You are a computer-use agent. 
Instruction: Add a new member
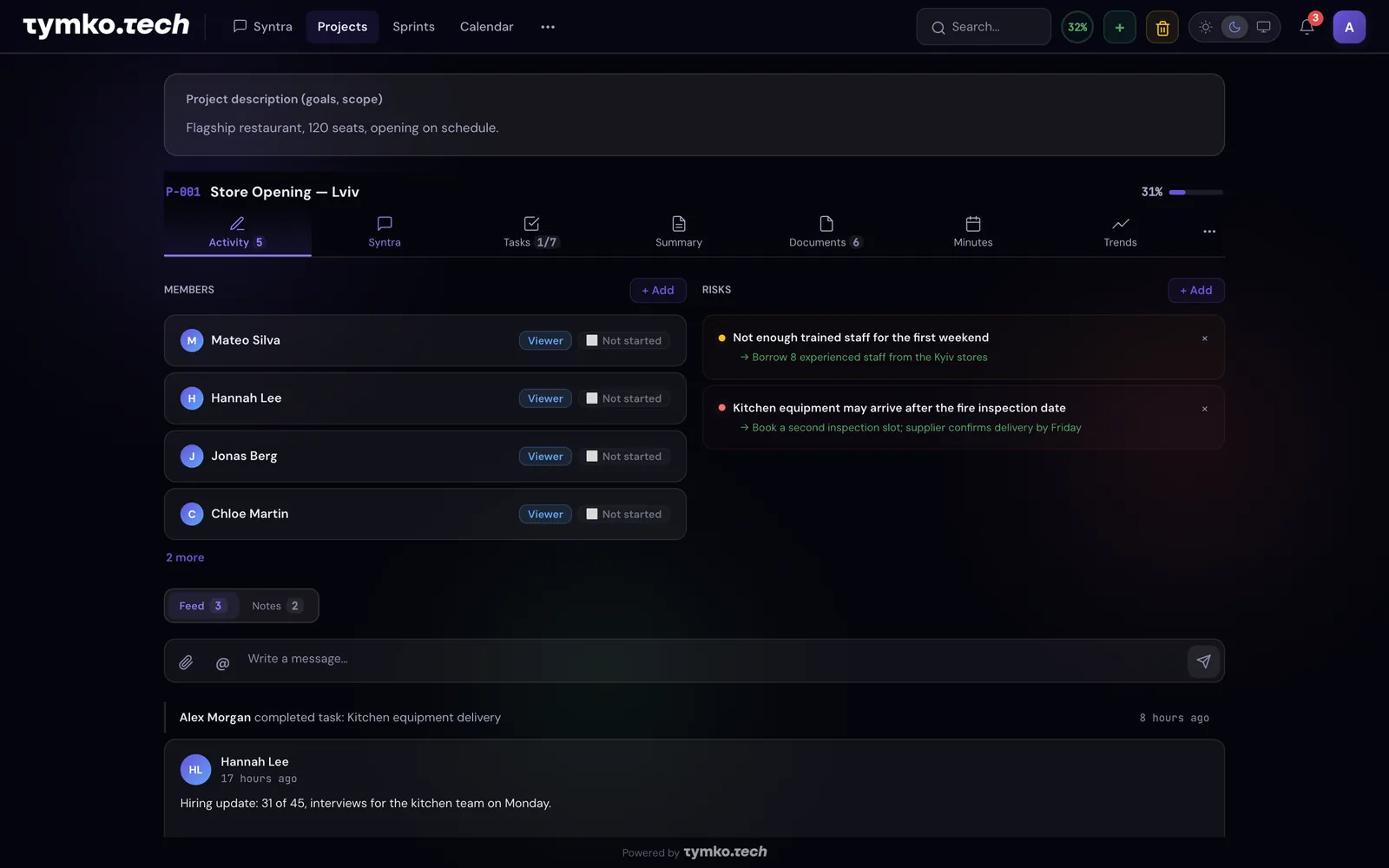658,290
